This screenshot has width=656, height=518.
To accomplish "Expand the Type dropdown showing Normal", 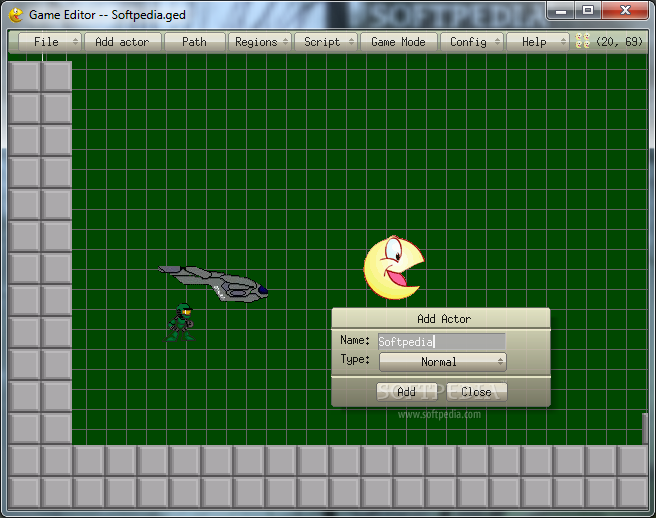I will click(443, 362).
